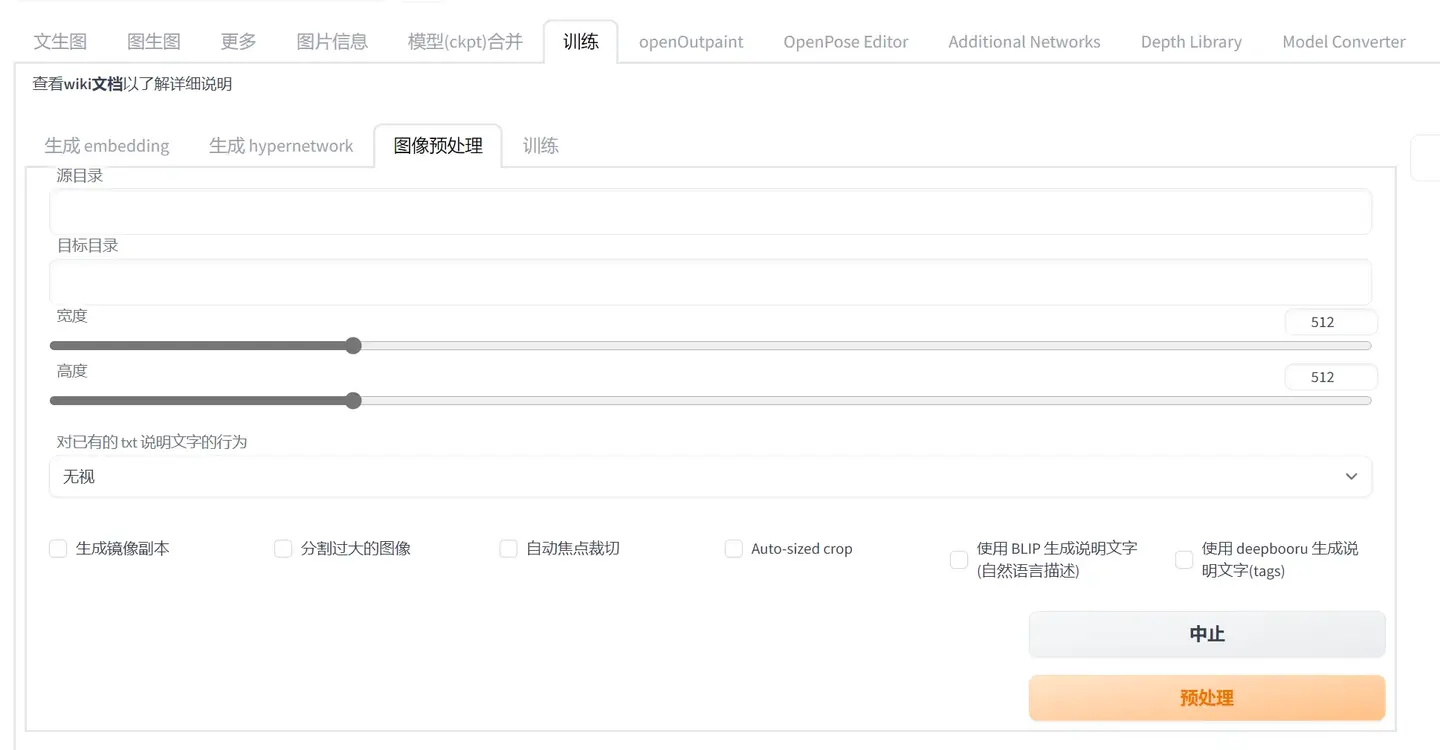Toggle 分割过大的图像 checkbox
The width and height of the screenshot is (1440, 750).
283,549
